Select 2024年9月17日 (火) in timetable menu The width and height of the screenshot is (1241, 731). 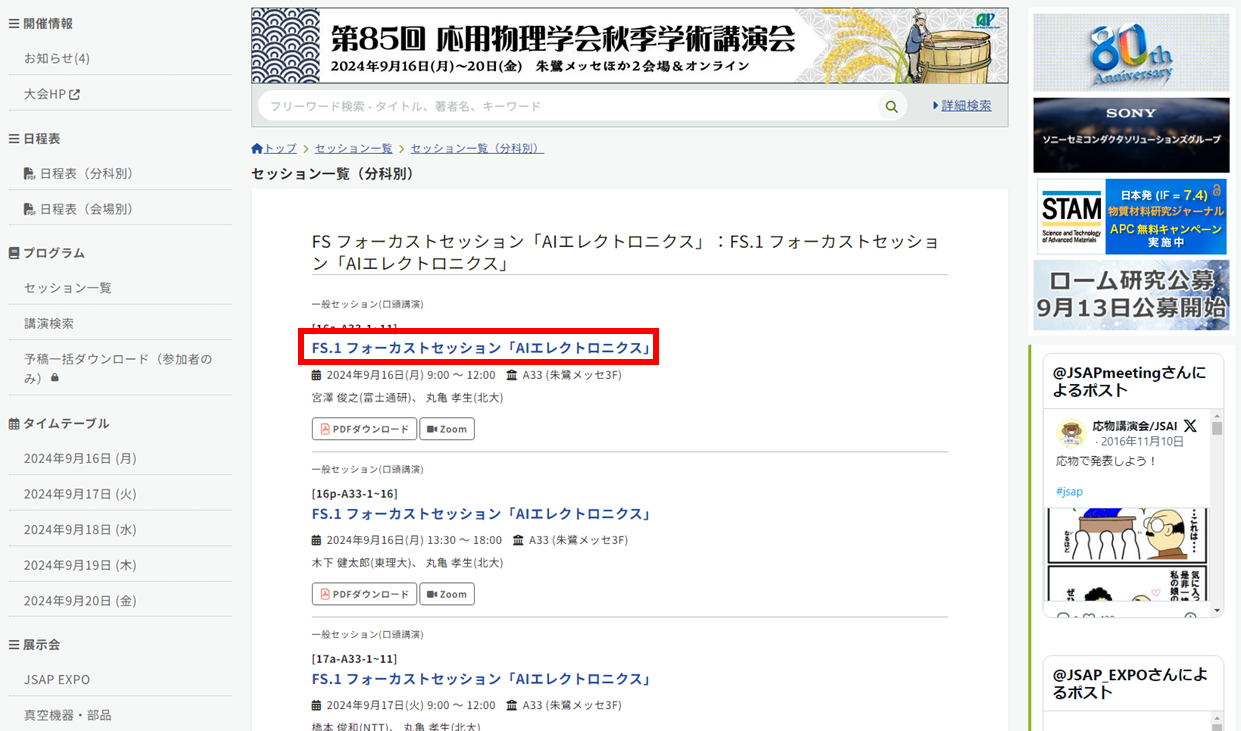point(80,494)
